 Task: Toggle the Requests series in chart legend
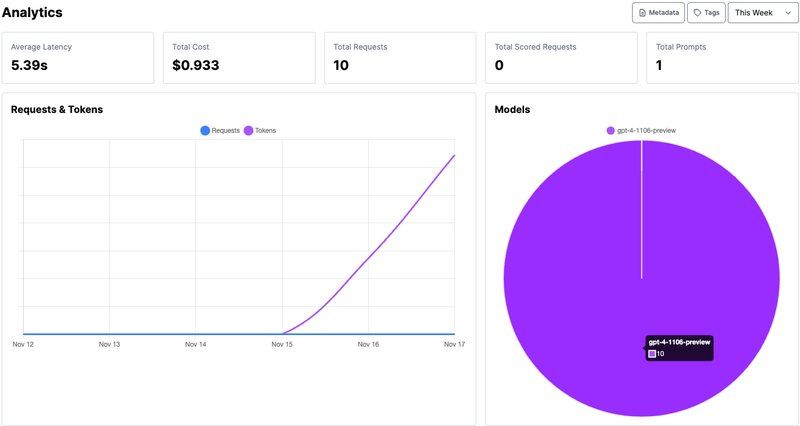click(x=220, y=131)
